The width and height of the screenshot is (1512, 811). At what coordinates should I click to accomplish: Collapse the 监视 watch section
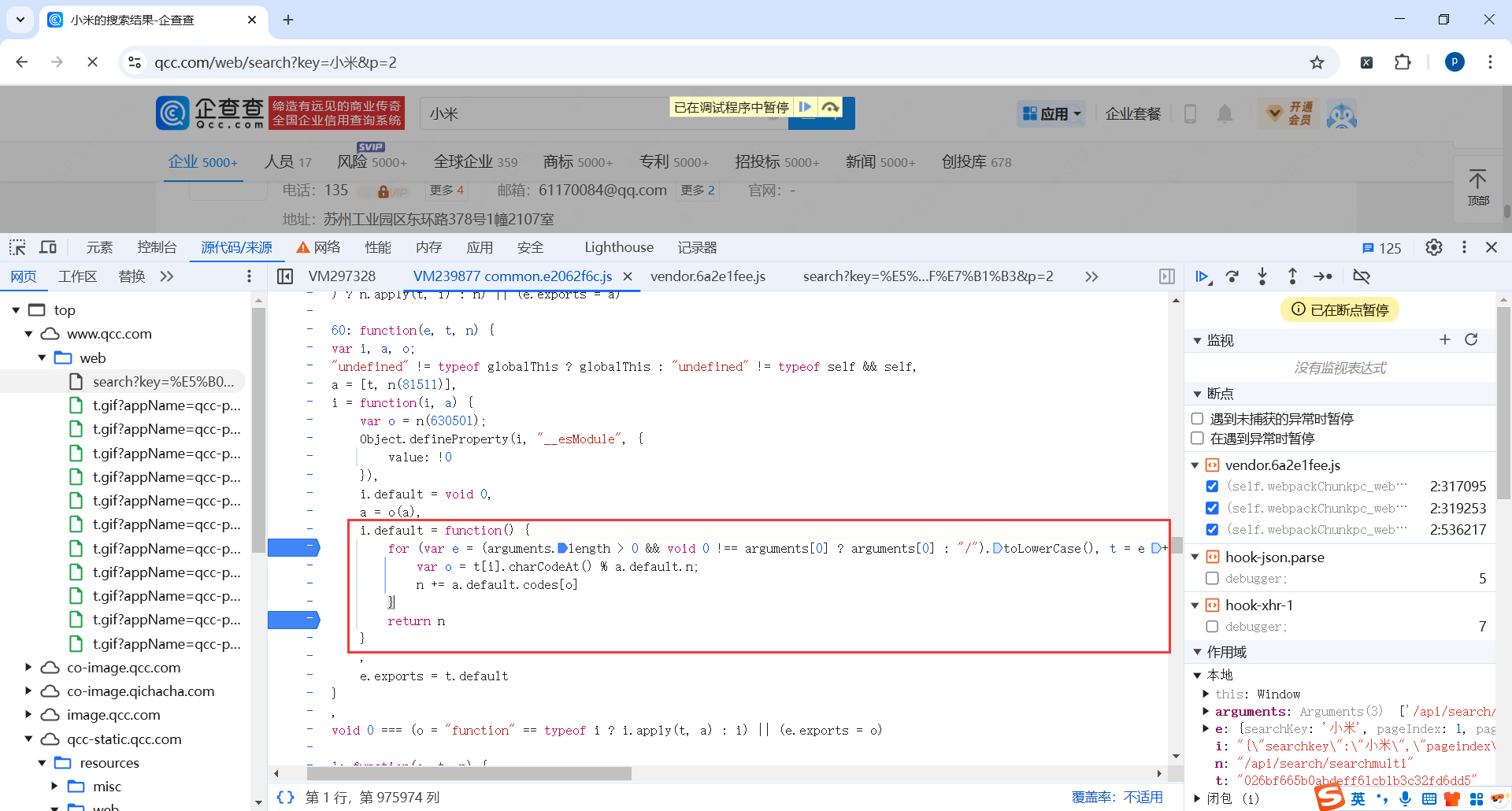[x=1197, y=340]
